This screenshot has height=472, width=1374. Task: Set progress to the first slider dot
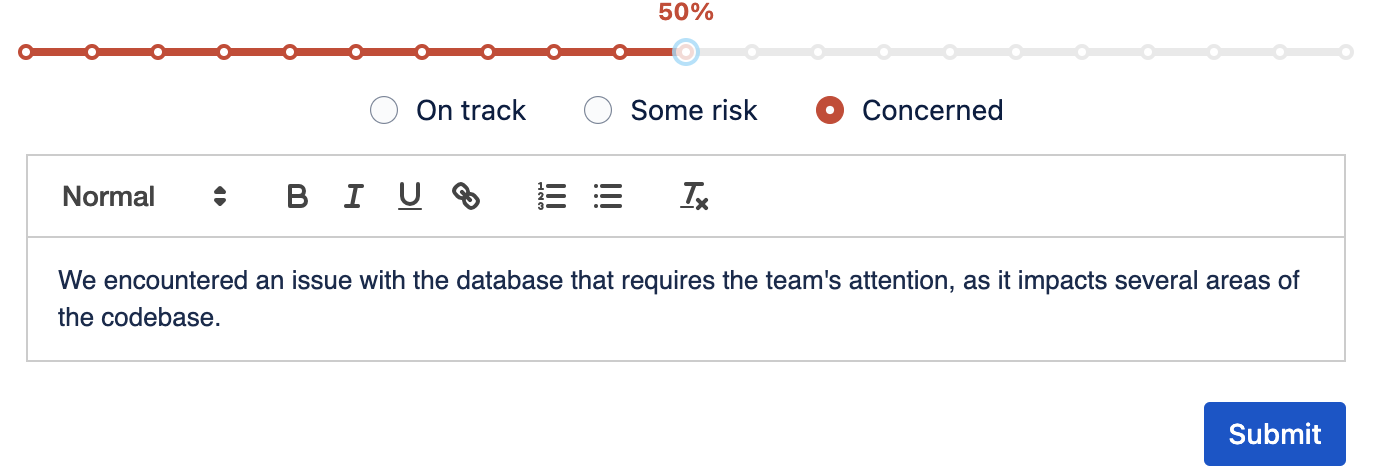click(x=25, y=52)
